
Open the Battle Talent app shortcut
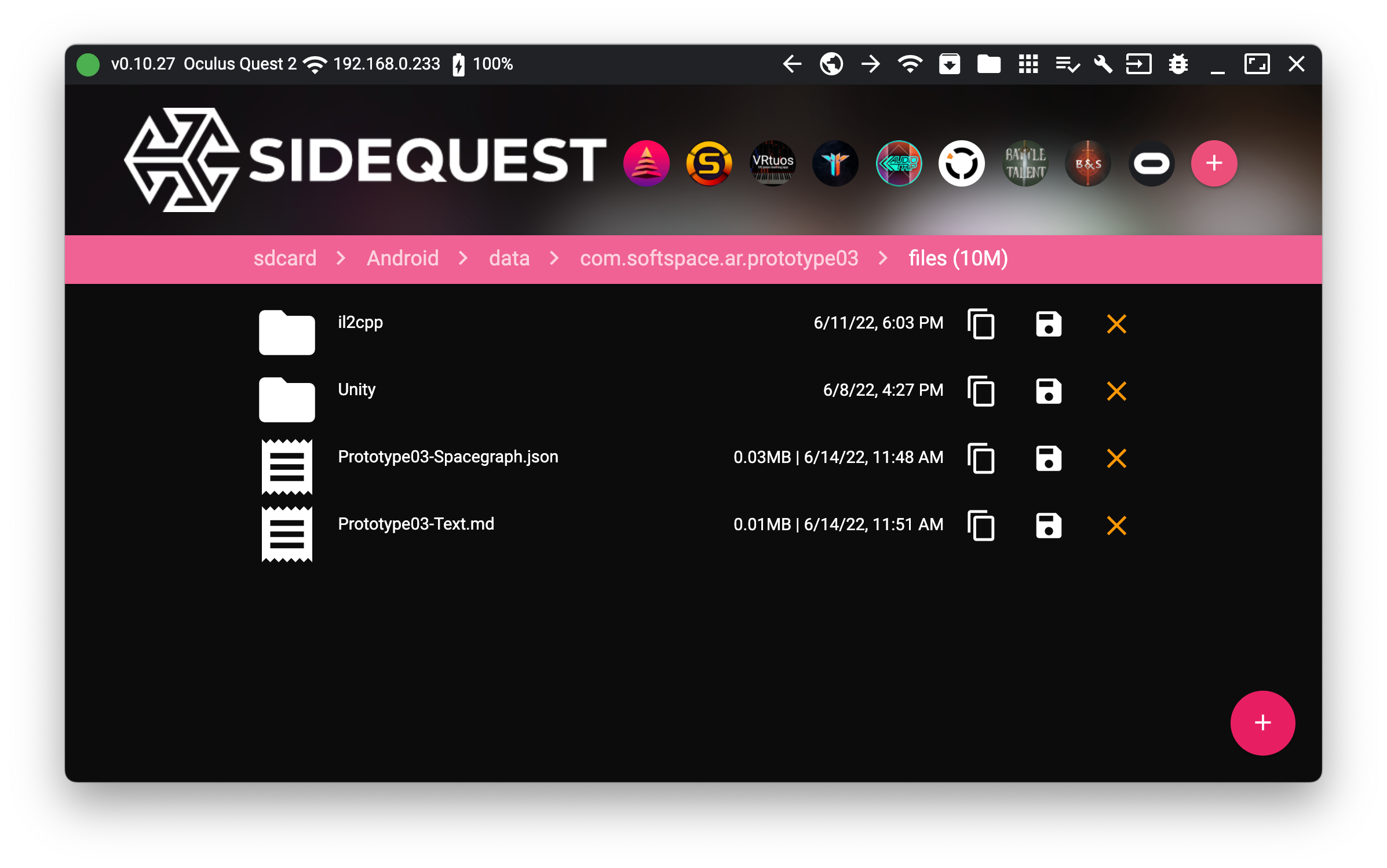pyautogui.click(x=1025, y=163)
